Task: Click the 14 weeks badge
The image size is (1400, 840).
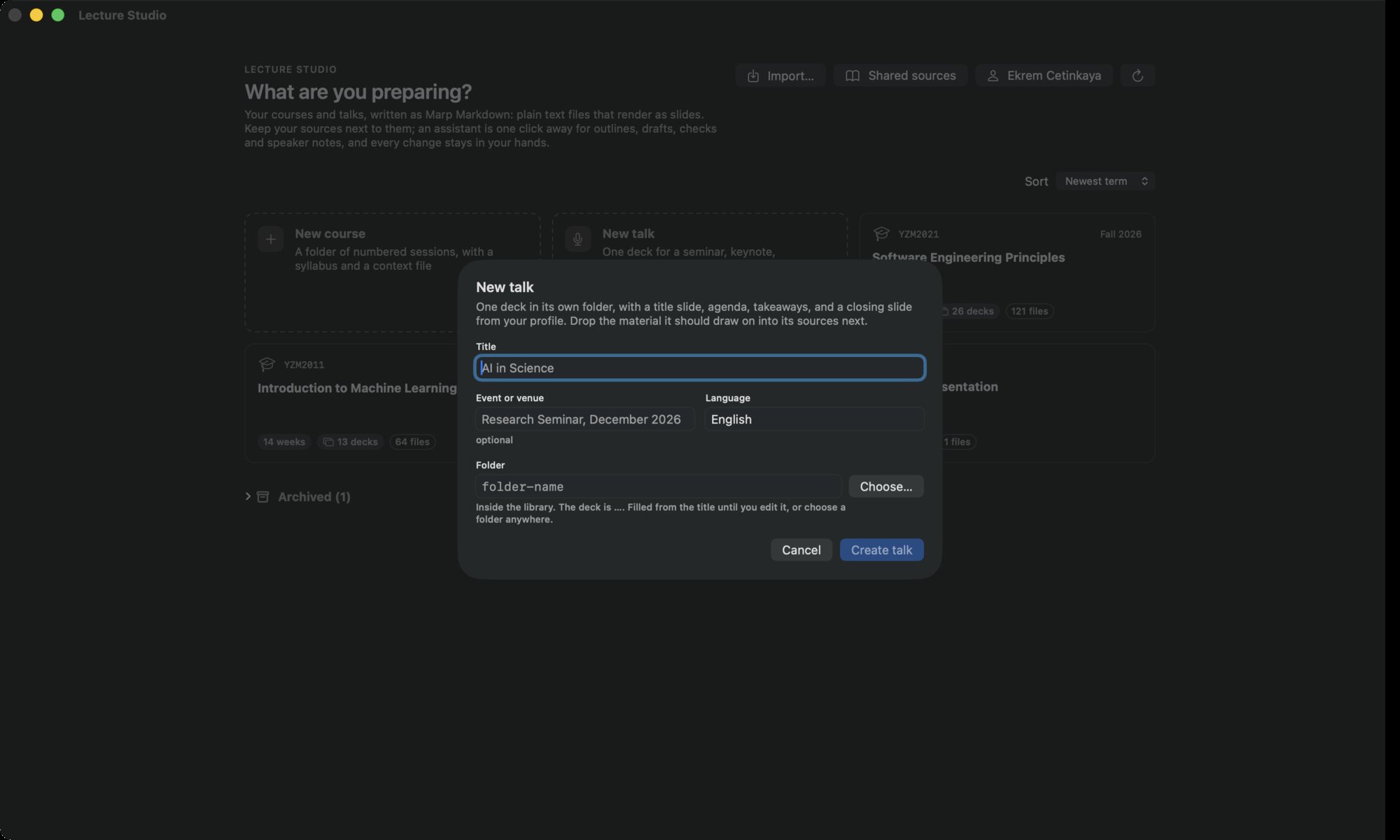Action: (284, 442)
